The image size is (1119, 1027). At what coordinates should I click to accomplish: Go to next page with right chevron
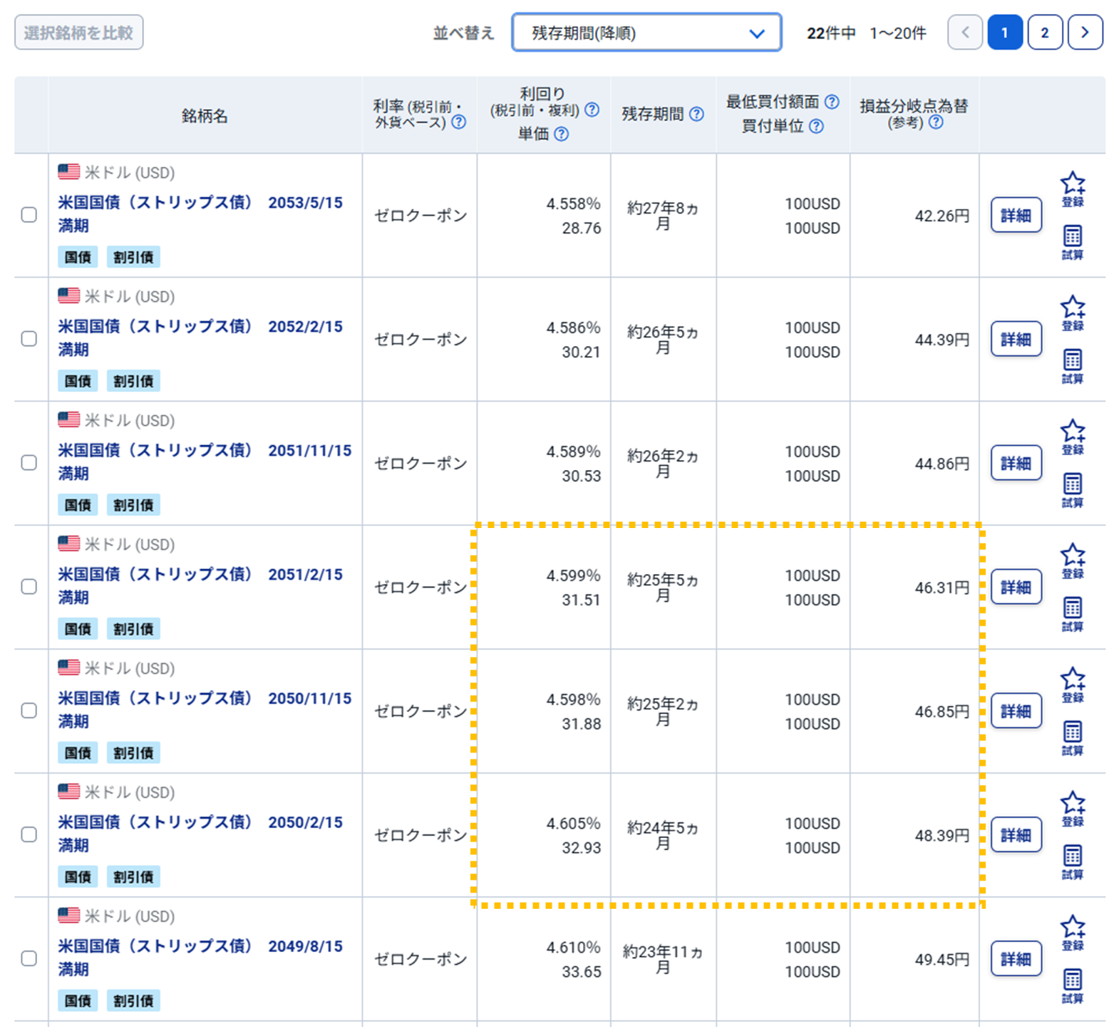click(x=1085, y=33)
